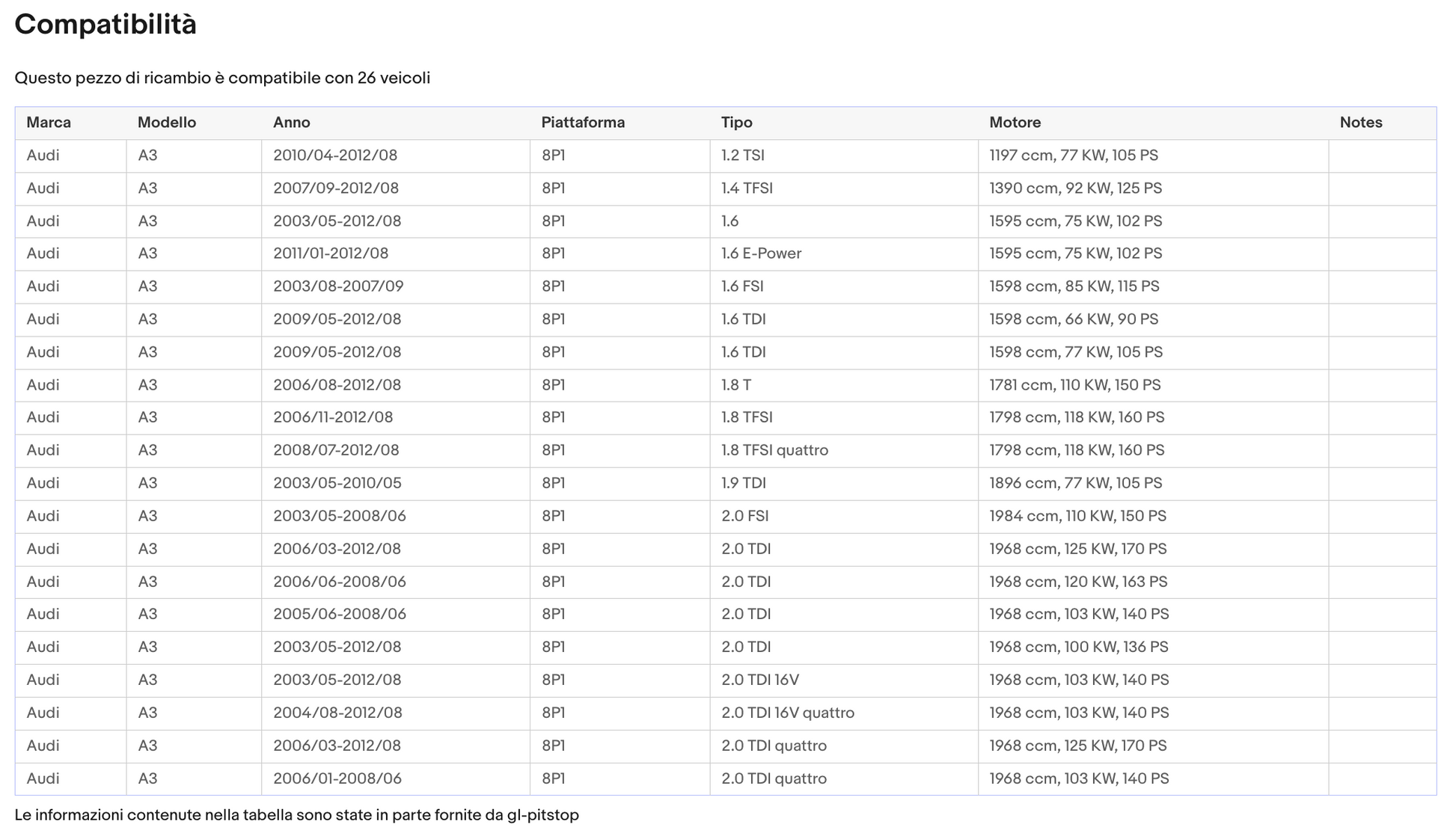
Task: Click the Anno column header
Action: point(292,123)
